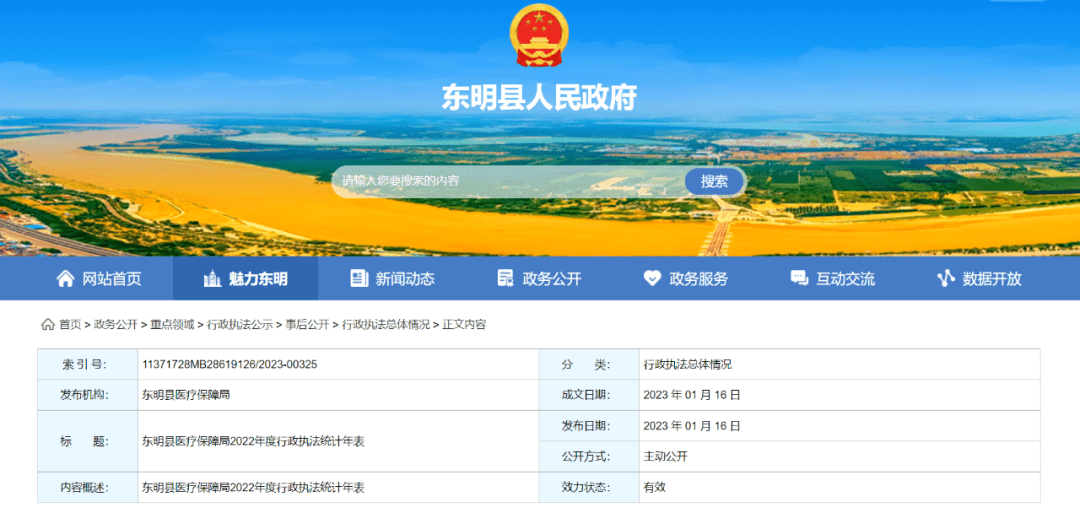The width and height of the screenshot is (1080, 513).
Task: Click 正文内容 in the breadcrumb
Action: click(464, 324)
